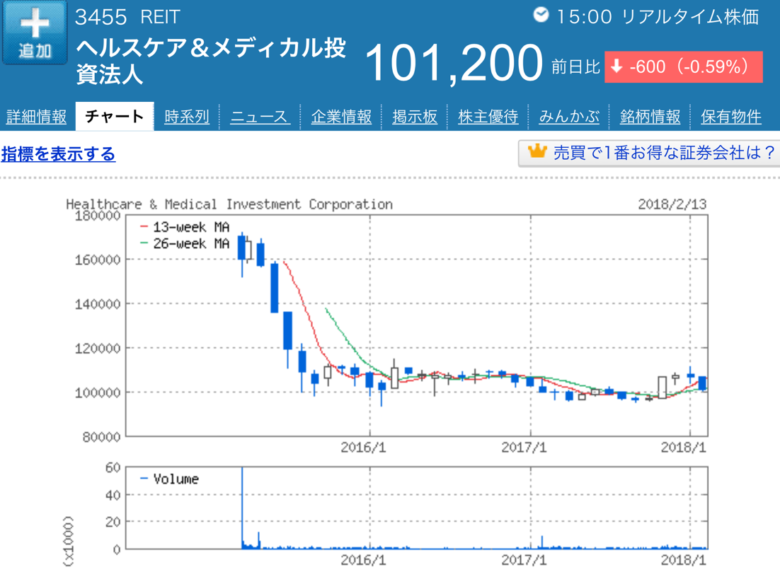780x570 pixels.
Task: Click the red down-arrow in price change badge
Action: point(616,66)
